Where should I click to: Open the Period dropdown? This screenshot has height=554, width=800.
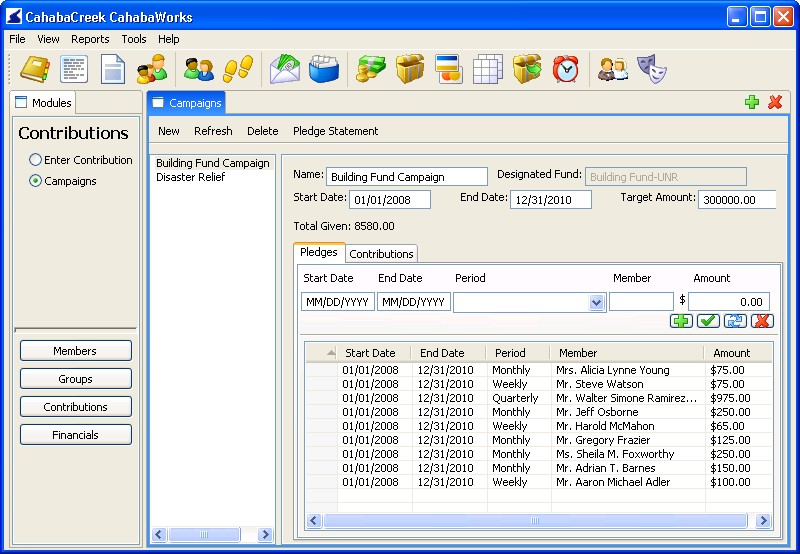597,302
